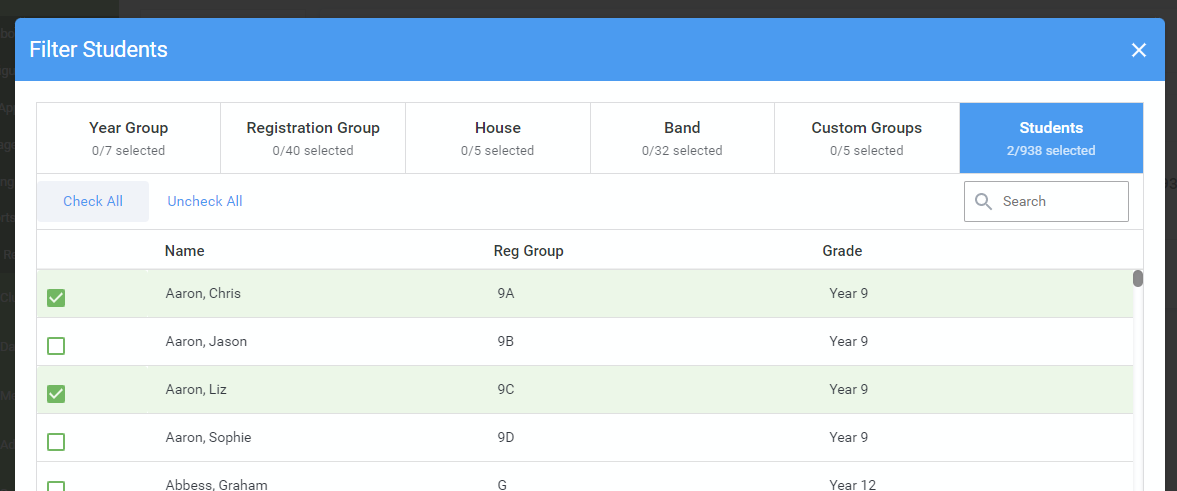
Task: Click the Grade column header
Action: (x=842, y=251)
